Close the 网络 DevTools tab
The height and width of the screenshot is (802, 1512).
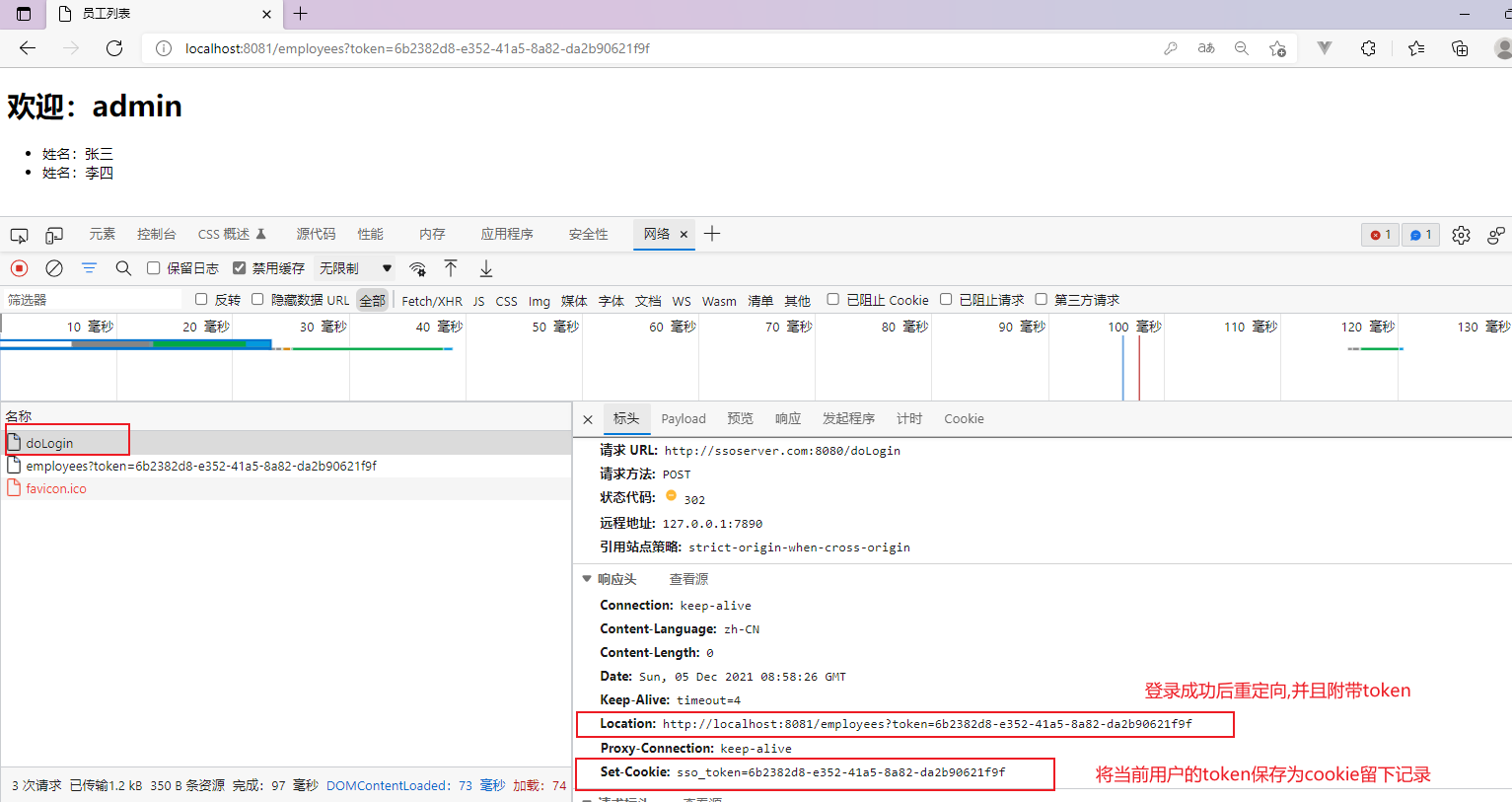(684, 235)
